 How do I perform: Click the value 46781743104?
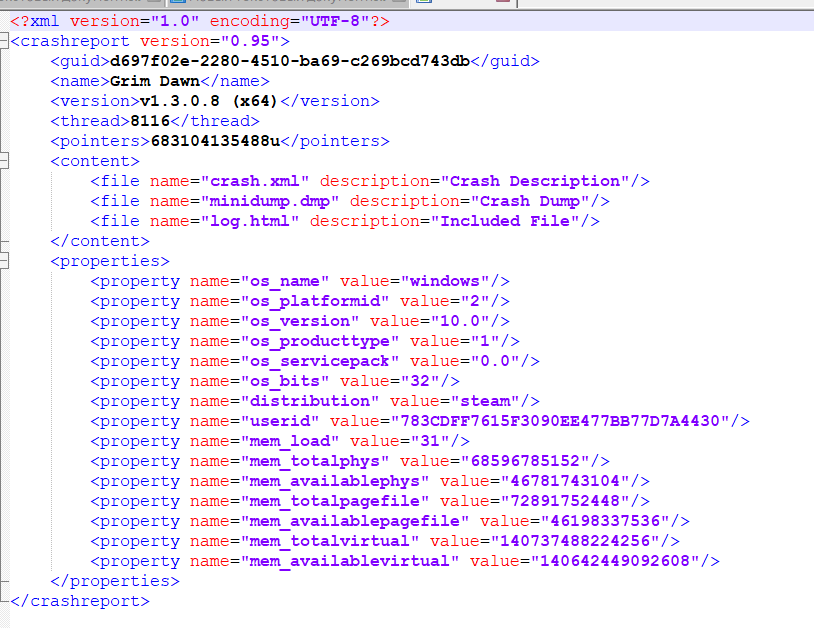(x=565, y=481)
